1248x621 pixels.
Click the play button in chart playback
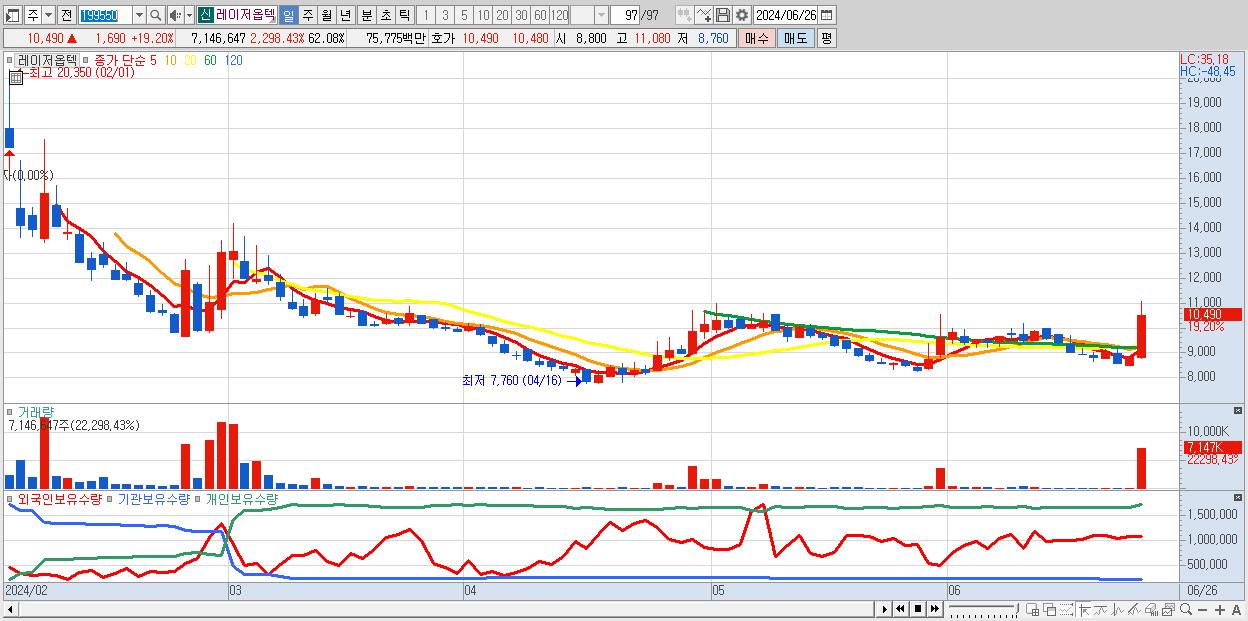[x=884, y=609]
